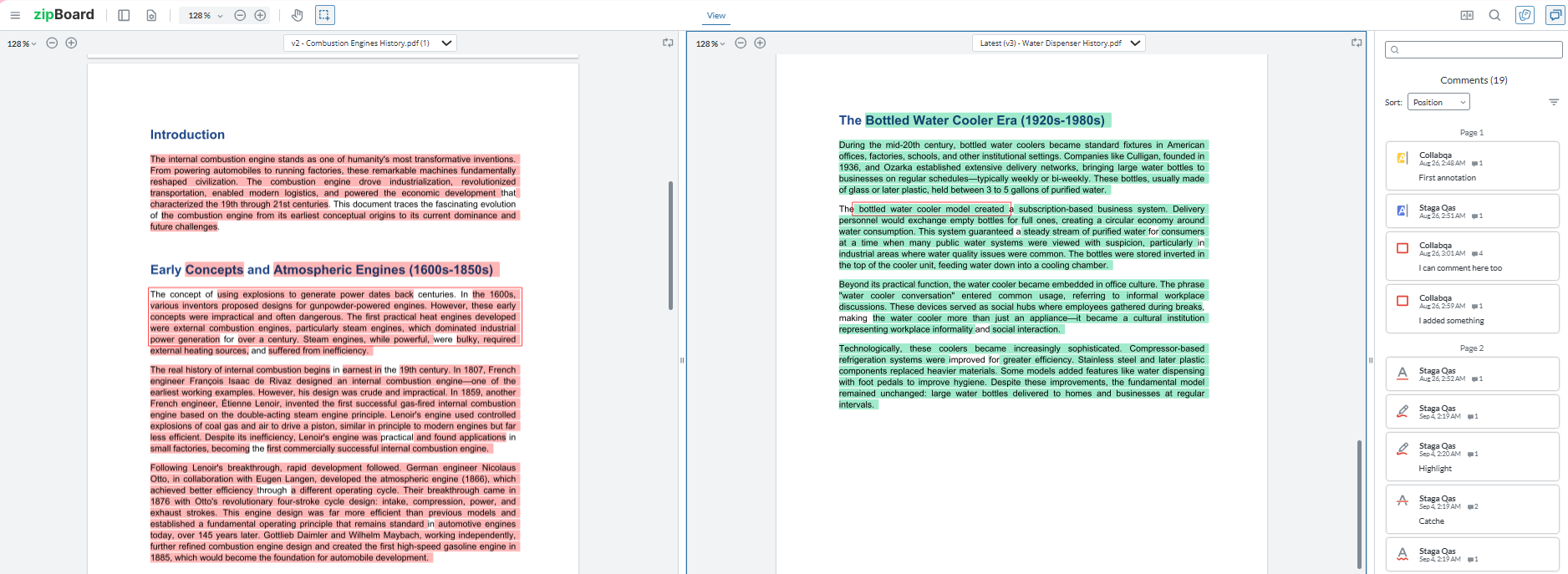
Task: Click red box around 'bottled water cooler model created'
Action: [932, 209]
